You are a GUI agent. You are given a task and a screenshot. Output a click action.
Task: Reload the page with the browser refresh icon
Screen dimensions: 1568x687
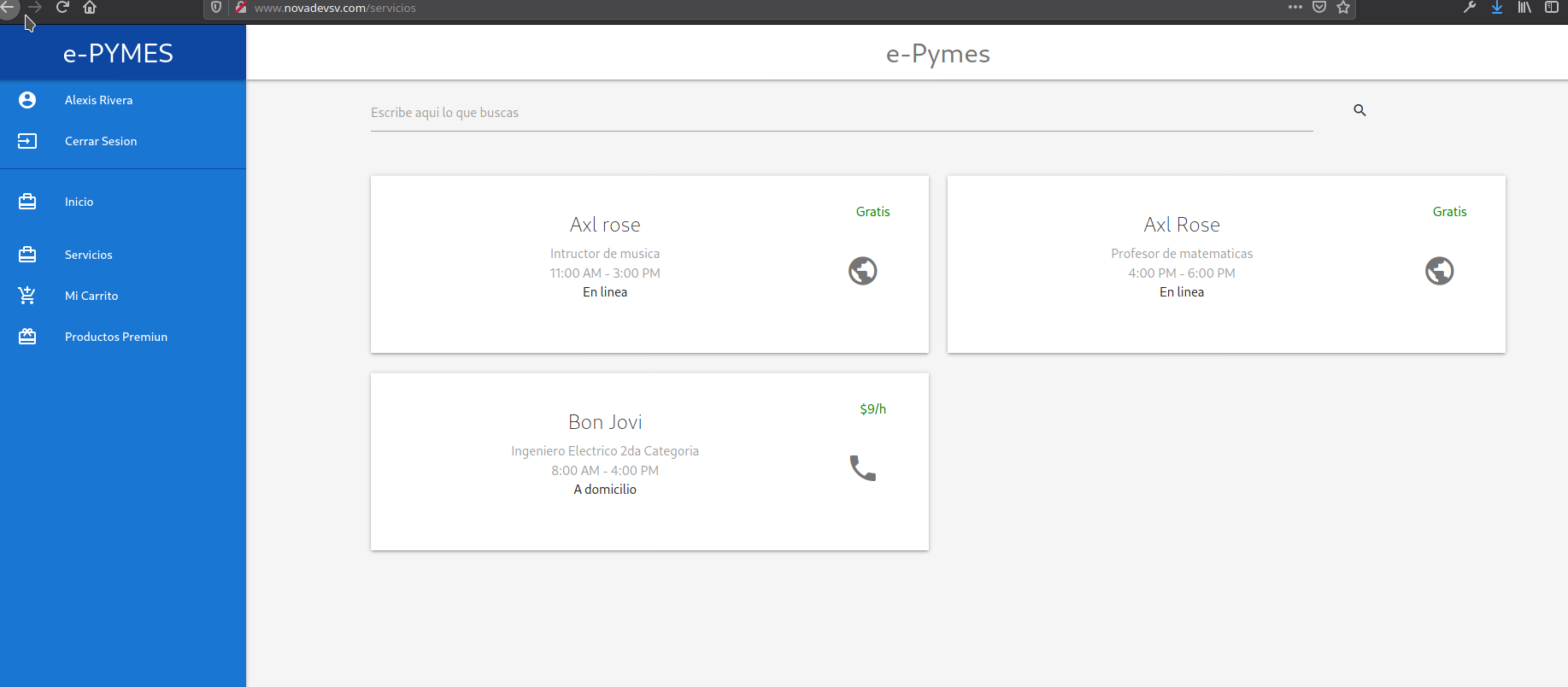[62, 8]
